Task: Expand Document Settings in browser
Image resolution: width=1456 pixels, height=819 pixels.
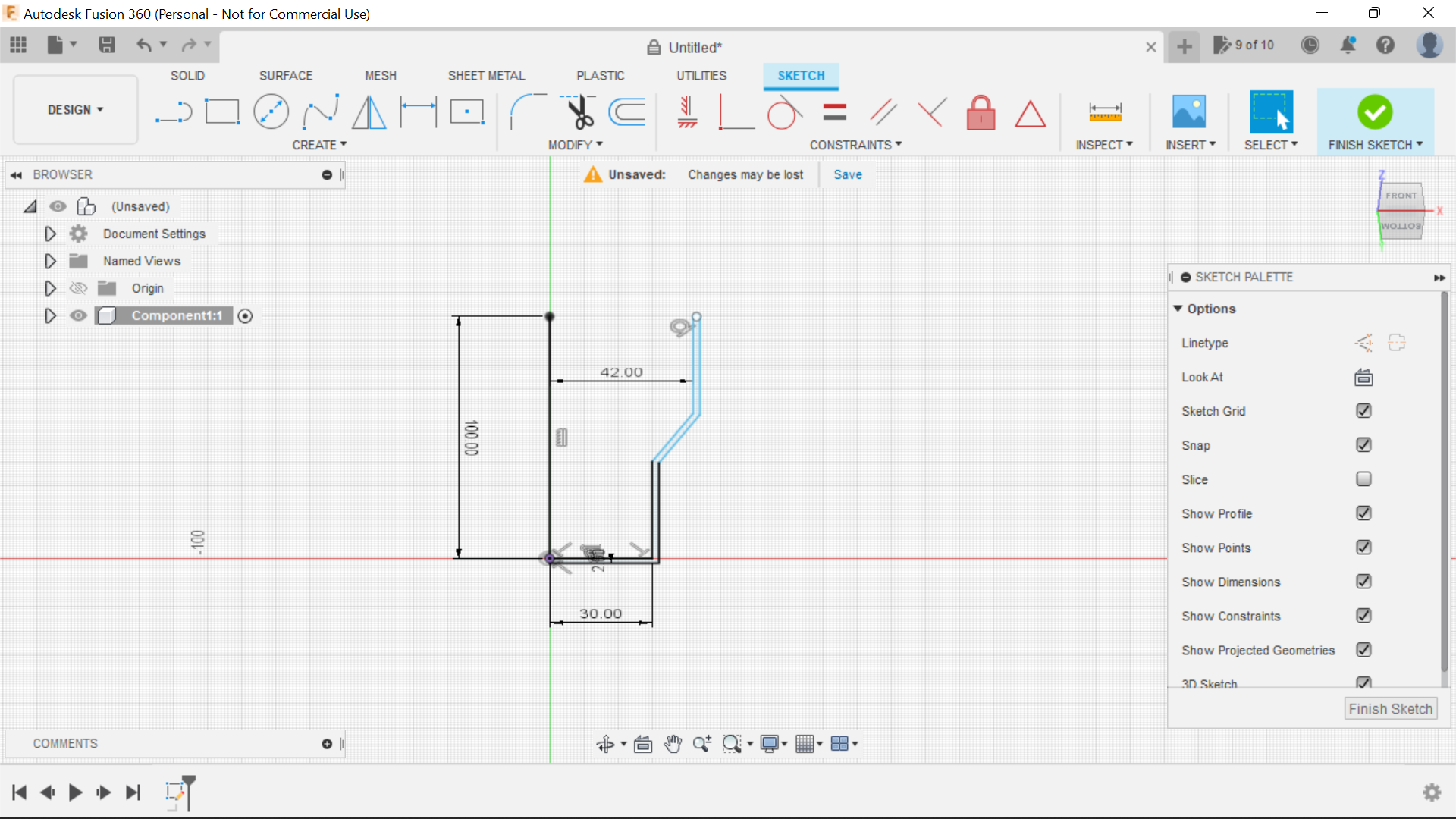Action: (x=50, y=233)
